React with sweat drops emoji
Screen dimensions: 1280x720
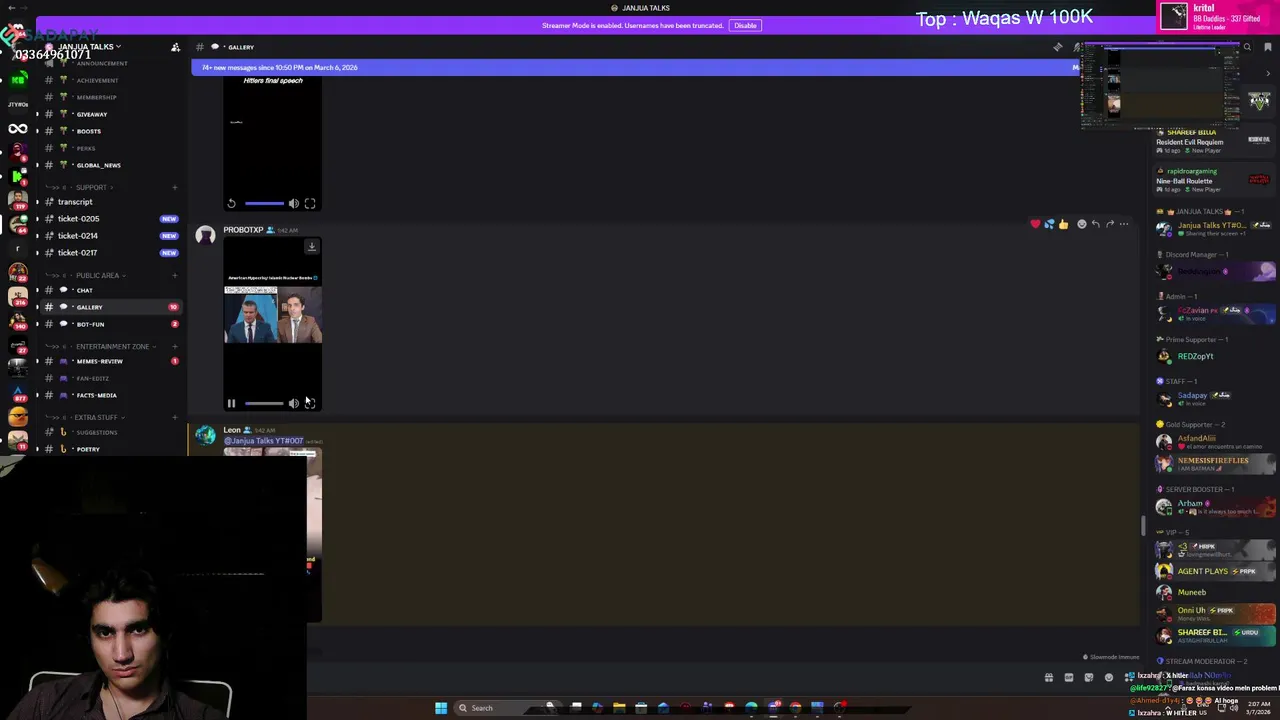(1049, 224)
